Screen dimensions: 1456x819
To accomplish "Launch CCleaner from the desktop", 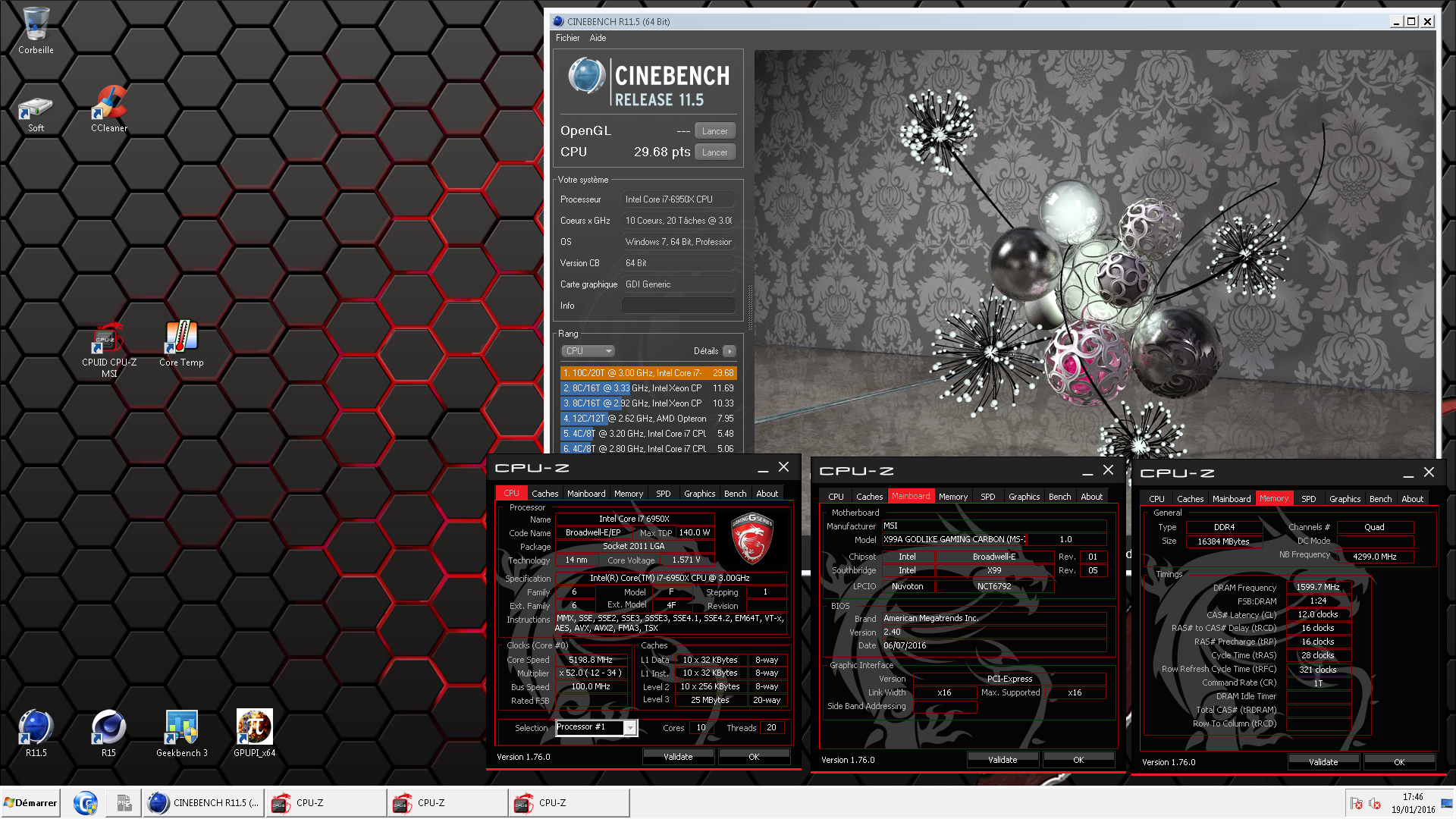I will point(109,109).
